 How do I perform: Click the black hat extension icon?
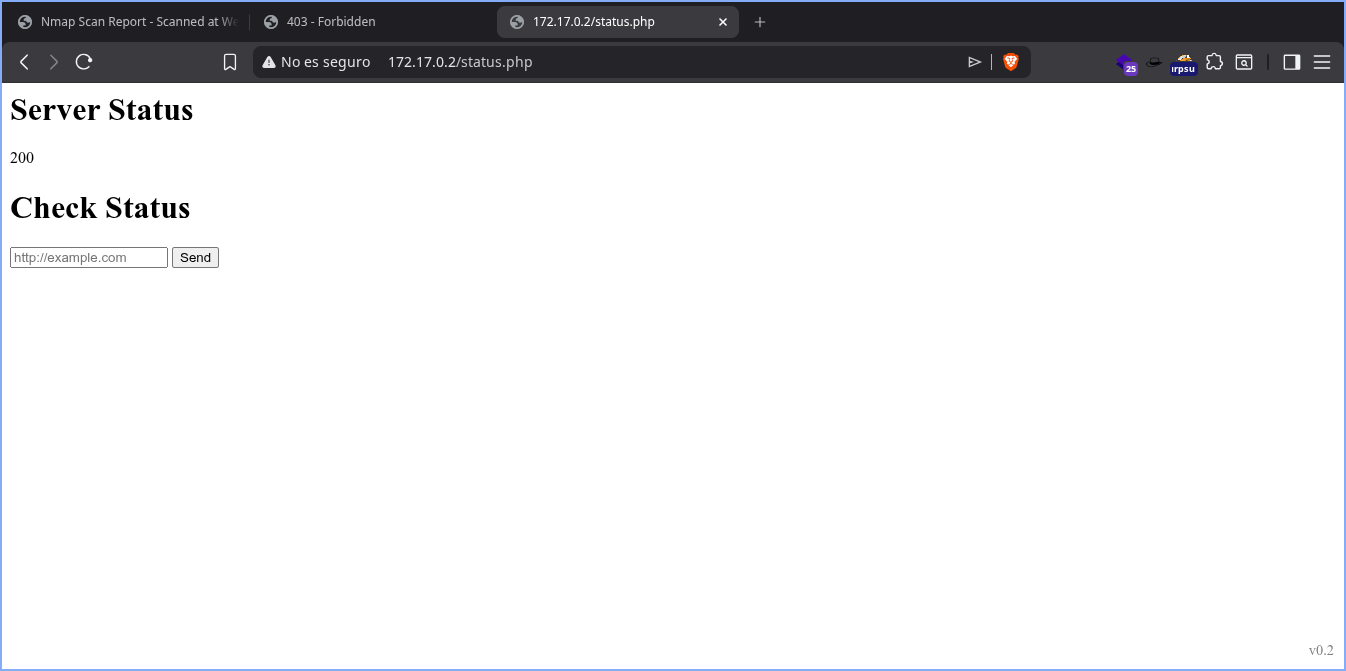[x=1154, y=62]
